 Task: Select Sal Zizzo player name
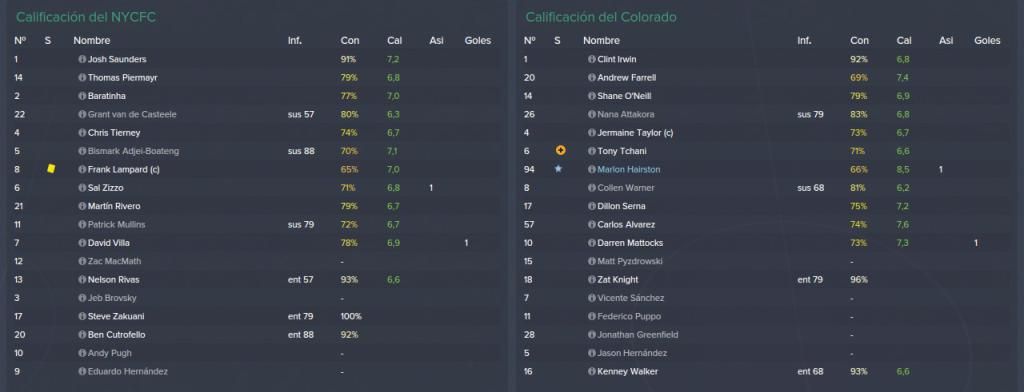(106, 188)
